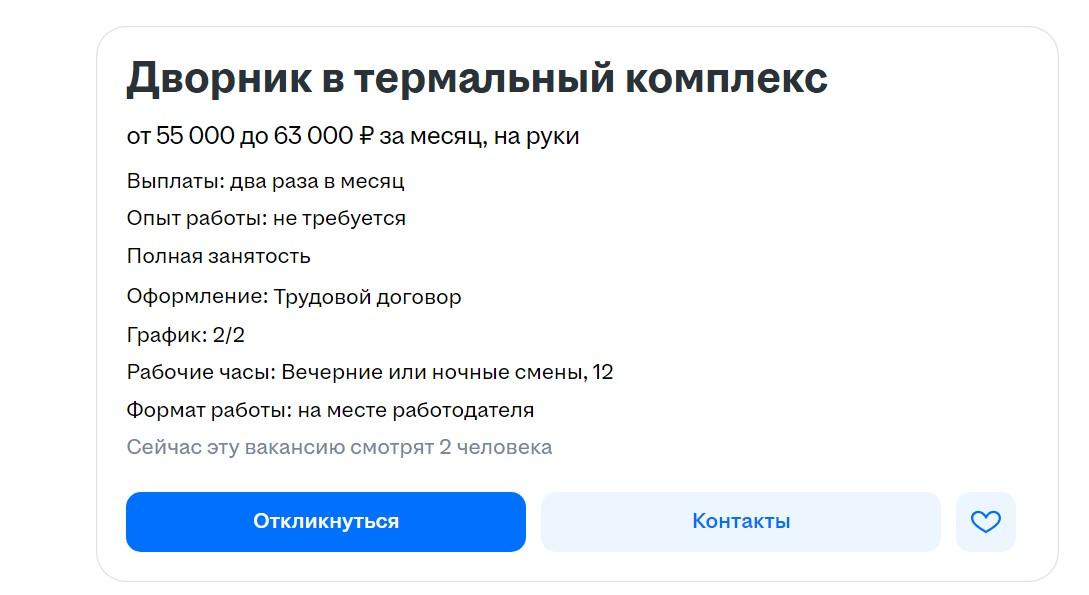The image size is (1089, 595).
Task: Click the 'Полная занятость' line
Action: tap(218, 256)
